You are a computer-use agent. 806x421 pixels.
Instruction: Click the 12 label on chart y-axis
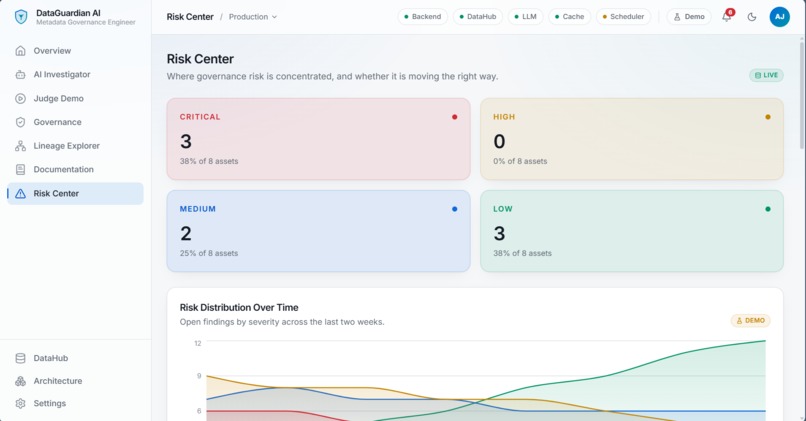click(x=197, y=343)
